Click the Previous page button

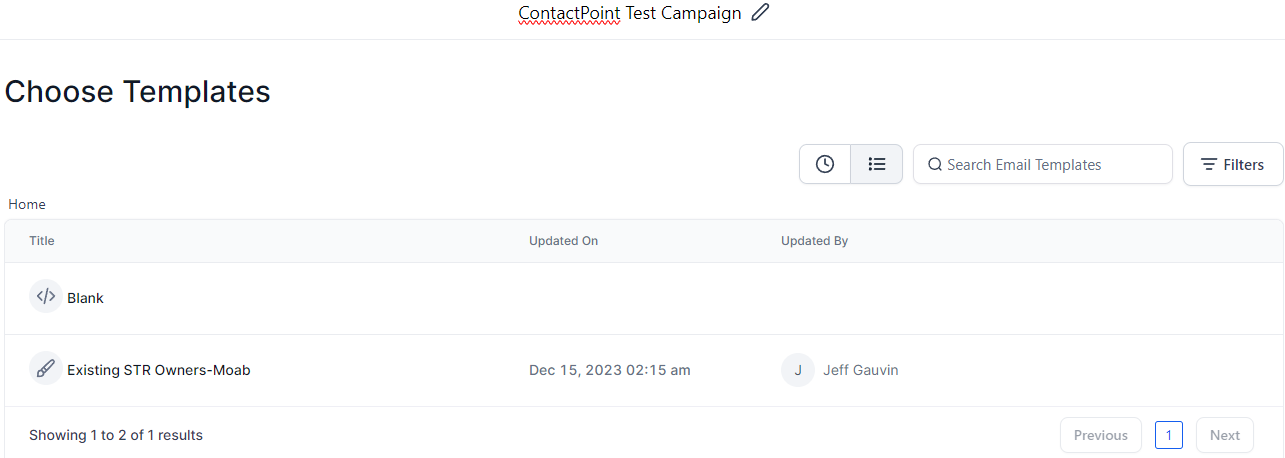point(1101,435)
